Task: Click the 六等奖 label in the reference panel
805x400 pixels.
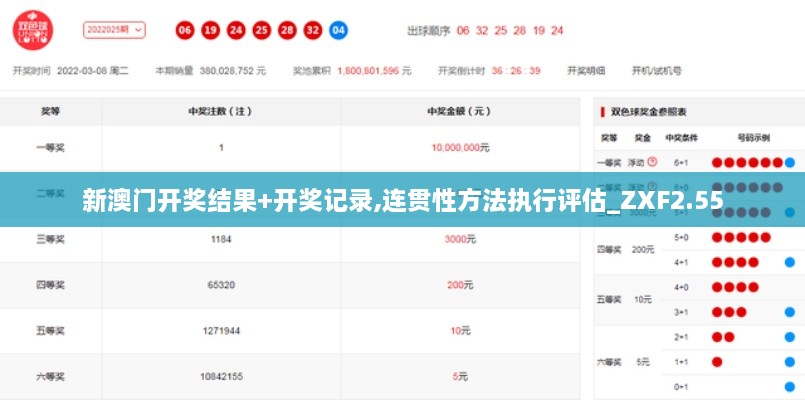Action: pos(609,362)
